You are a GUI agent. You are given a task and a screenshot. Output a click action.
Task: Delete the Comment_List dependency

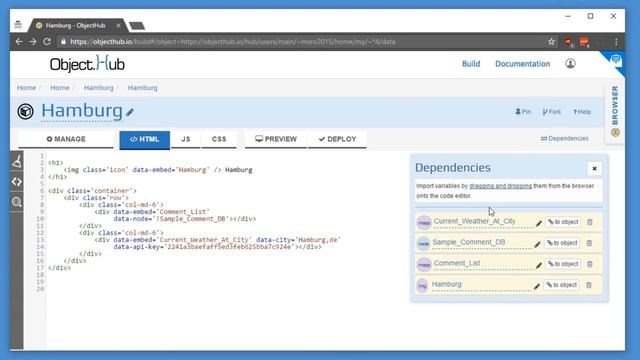pos(590,264)
